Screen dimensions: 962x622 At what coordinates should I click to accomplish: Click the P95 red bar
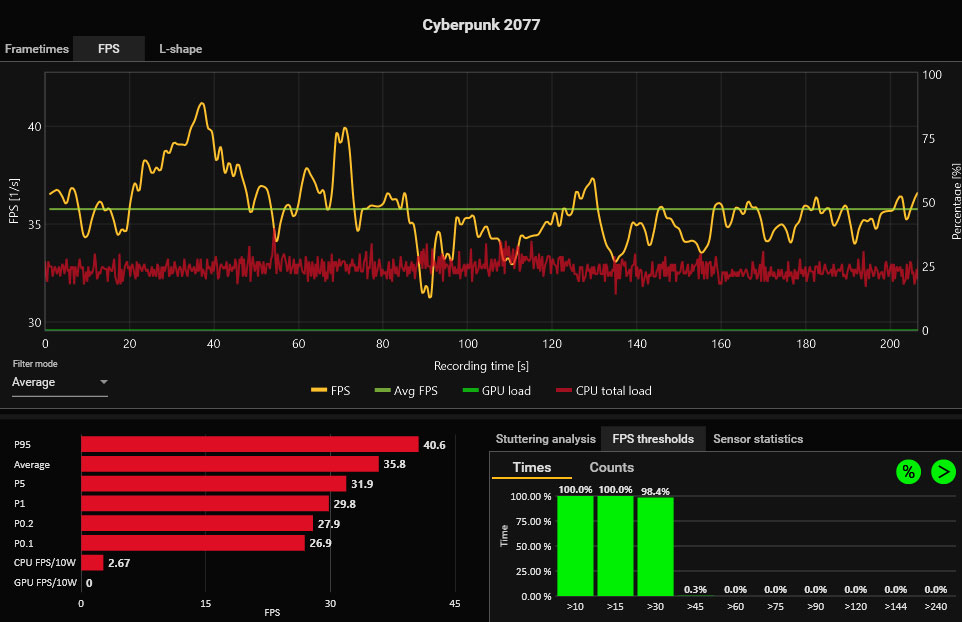tap(249, 444)
